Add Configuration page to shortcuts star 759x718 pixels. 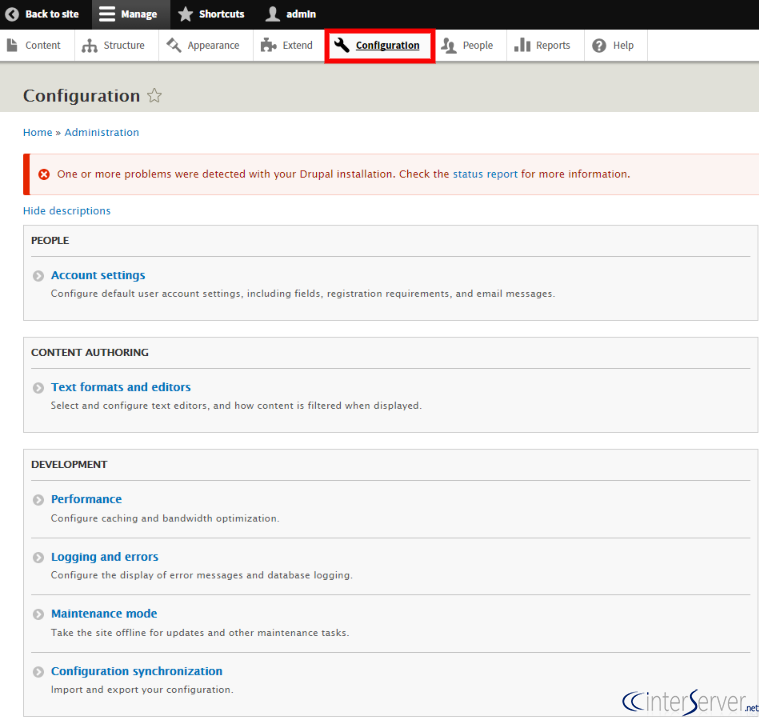[154, 95]
